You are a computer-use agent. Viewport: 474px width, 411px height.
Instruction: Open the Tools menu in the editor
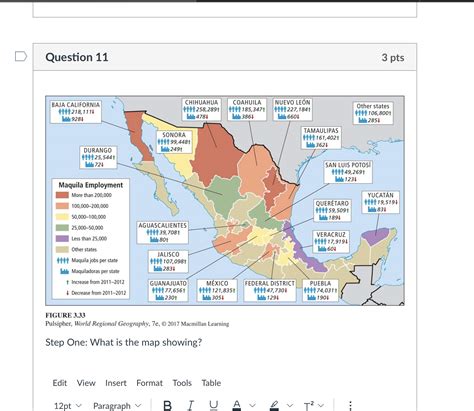pyautogui.click(x=182, y=383)
